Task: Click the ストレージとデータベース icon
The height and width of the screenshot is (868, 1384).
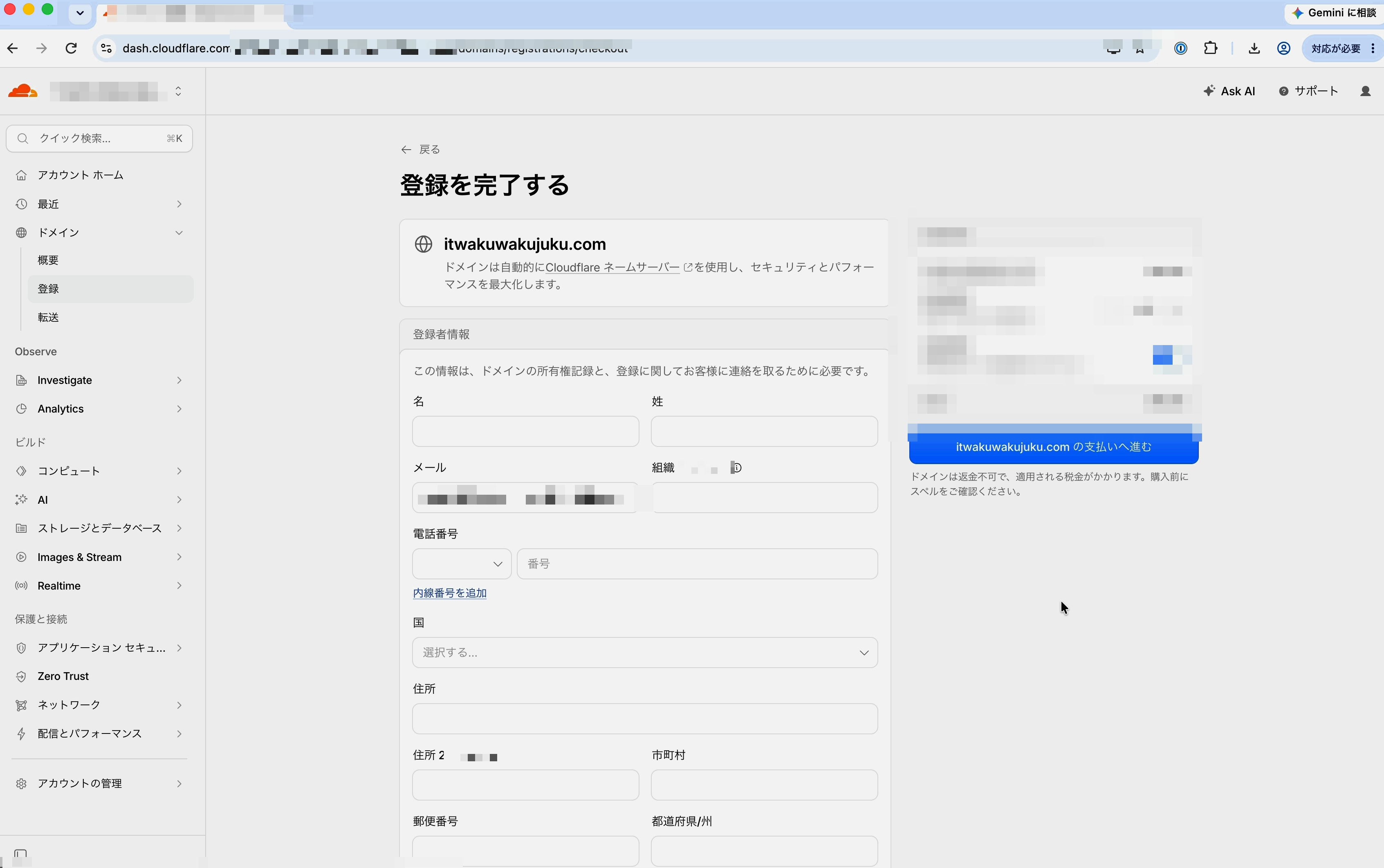Action: click(21, 528)
